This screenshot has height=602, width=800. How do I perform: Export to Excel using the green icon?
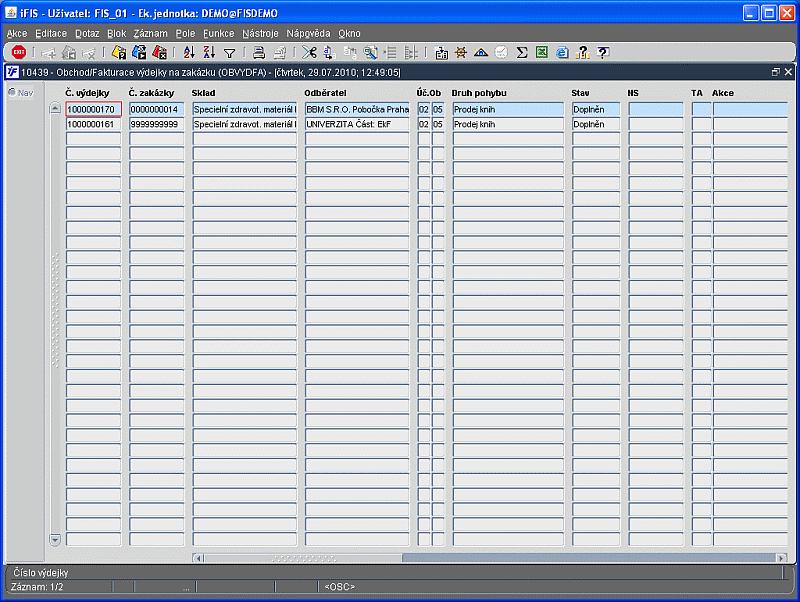542,52
